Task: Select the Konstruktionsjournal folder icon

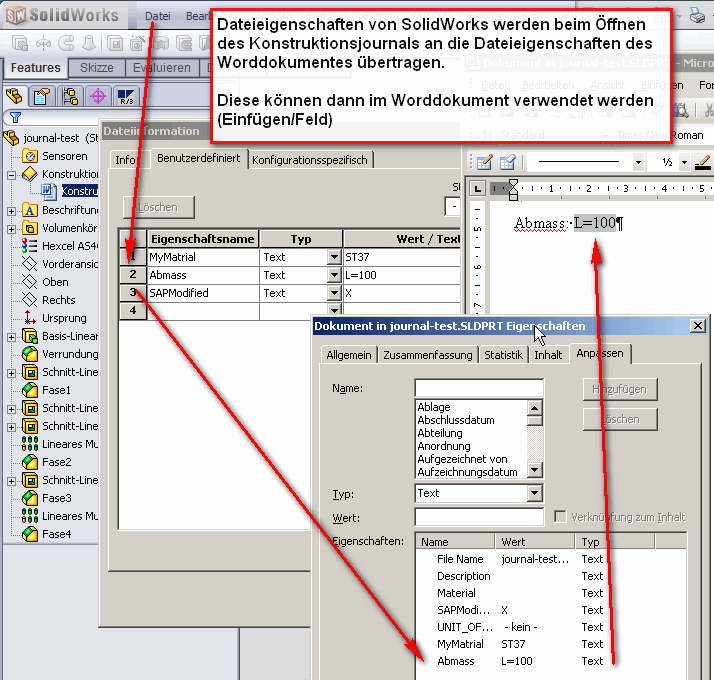Action: pyautogui.click(x=30, y=174)
